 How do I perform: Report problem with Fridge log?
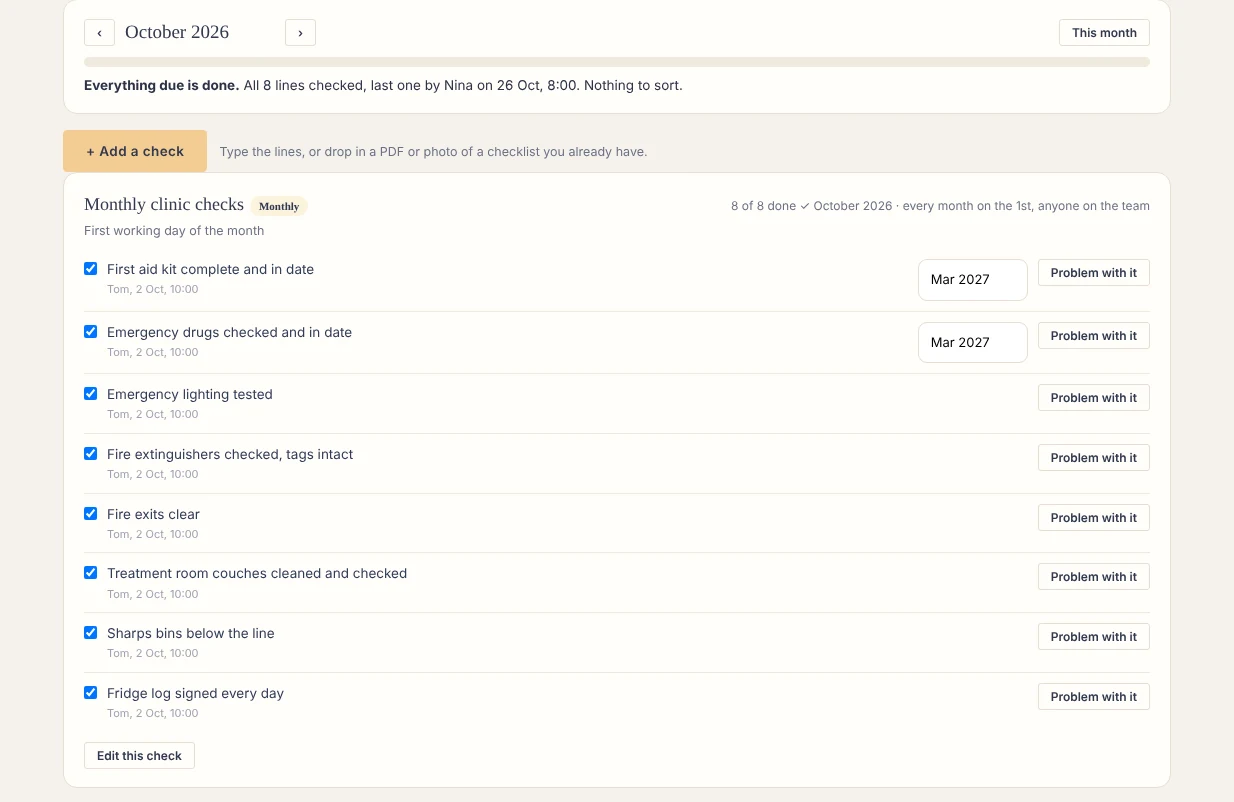[x=1094, y=697]
